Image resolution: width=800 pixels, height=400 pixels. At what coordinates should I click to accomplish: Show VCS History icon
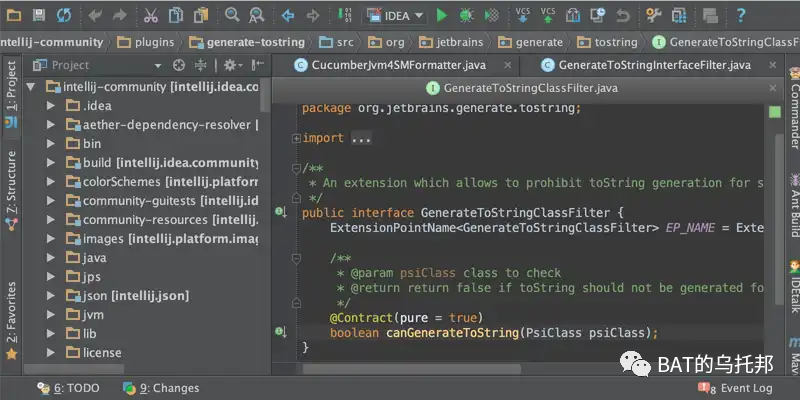point(597,15)
